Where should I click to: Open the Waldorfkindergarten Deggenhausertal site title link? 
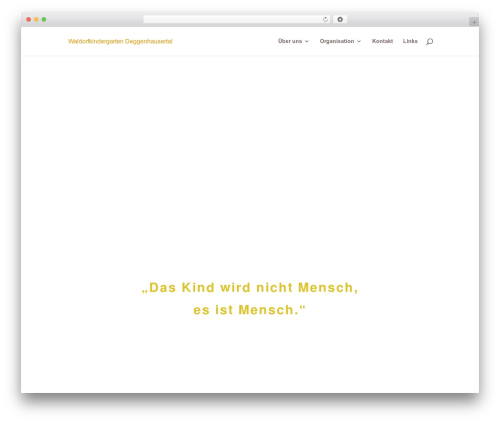click(120, 41)
